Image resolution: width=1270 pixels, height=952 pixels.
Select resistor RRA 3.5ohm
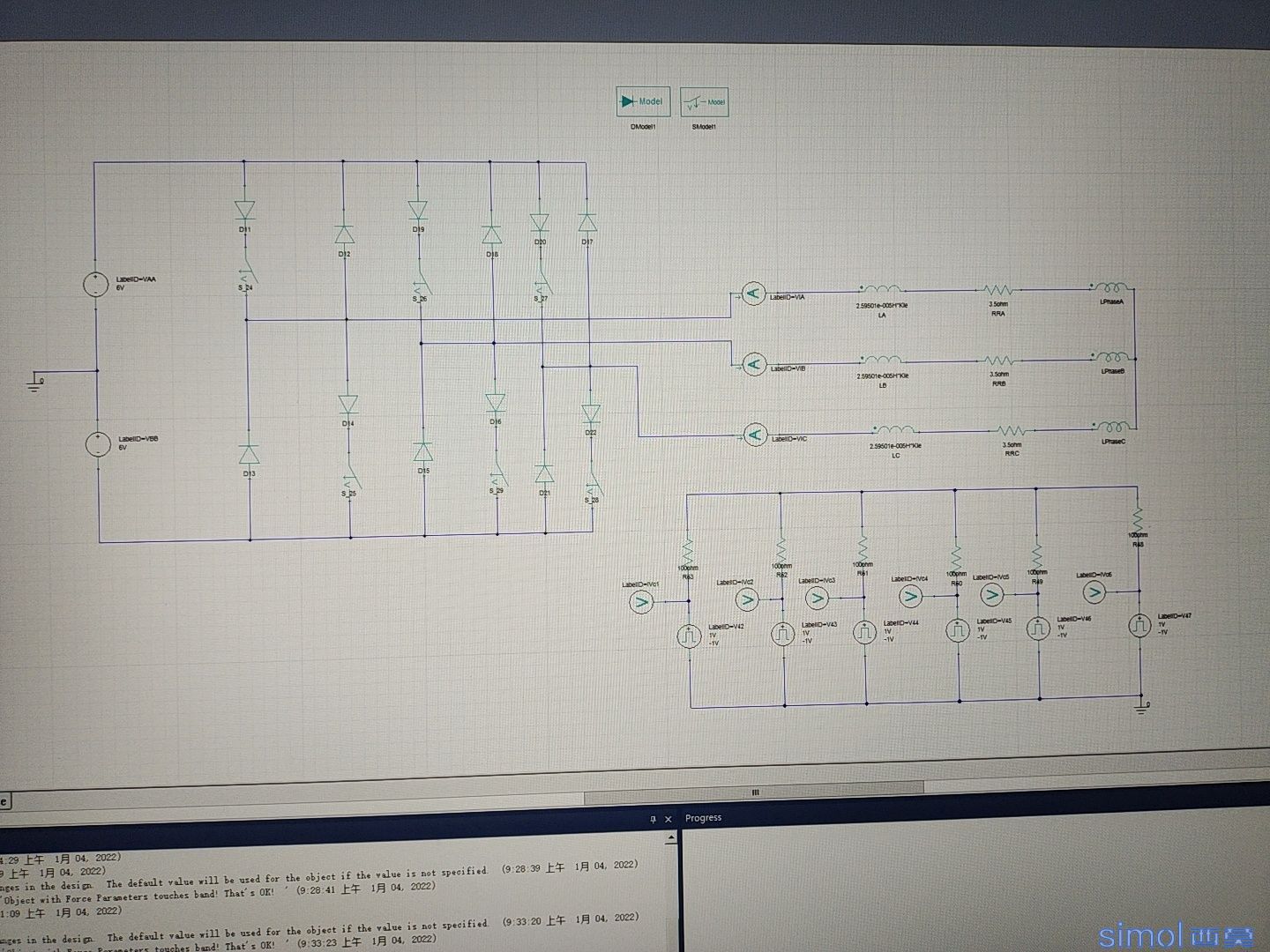pos(998,289)
